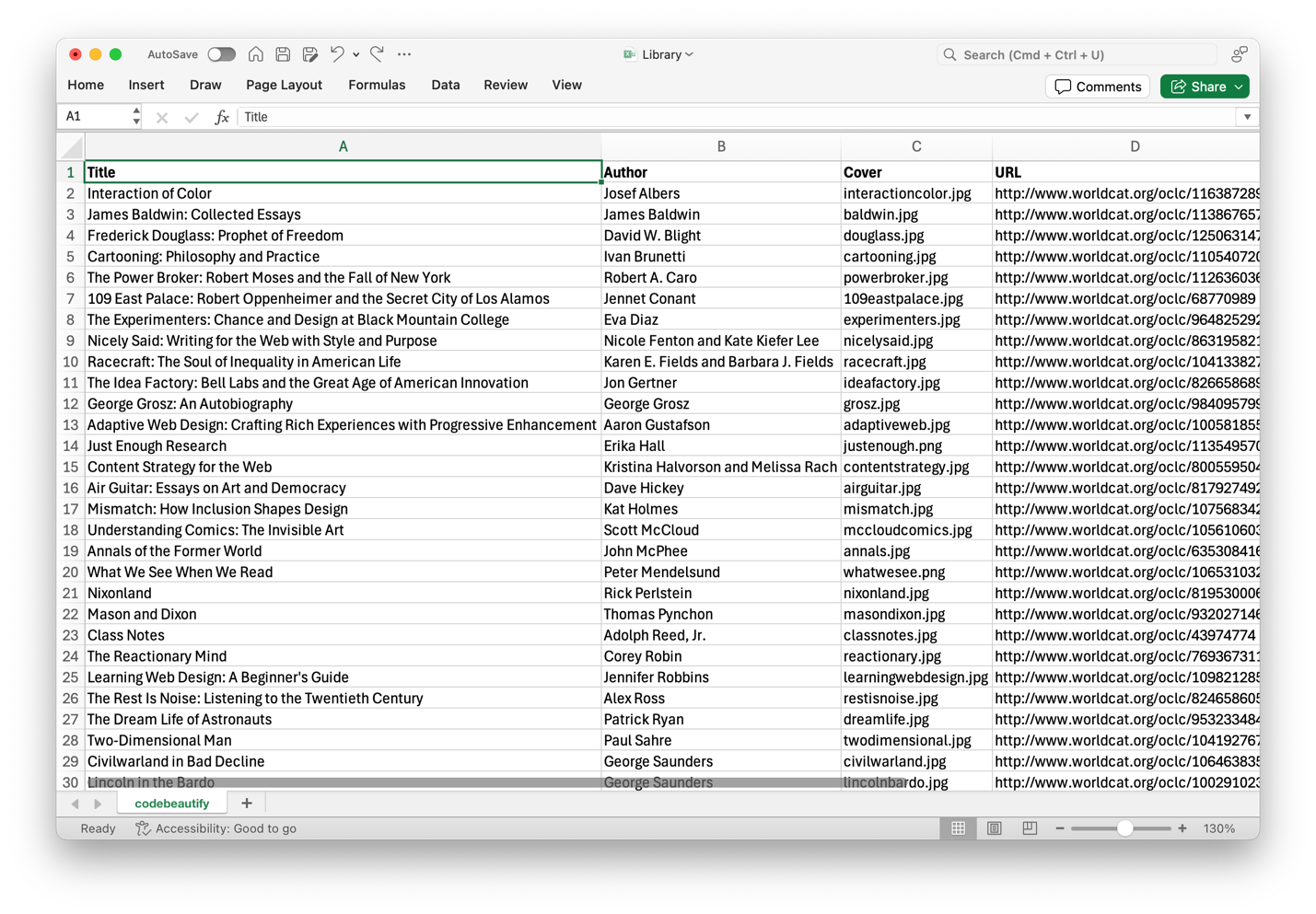Image resolution: width=1316 pixels, height=914 pixels.
Task: Open the more commands ellipsis
Action: pos(404,54)
